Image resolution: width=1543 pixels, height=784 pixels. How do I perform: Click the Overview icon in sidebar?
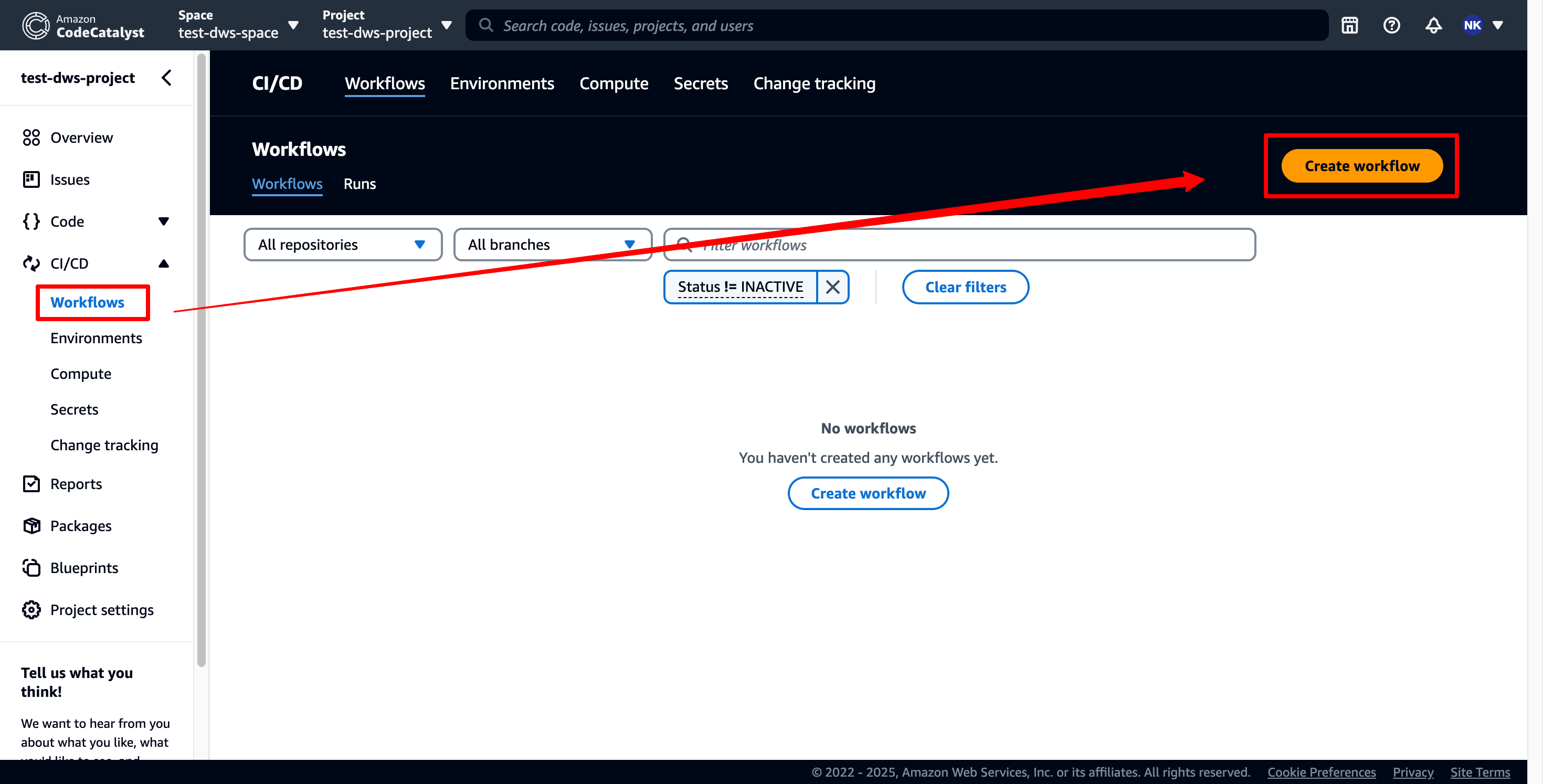pyautogui.click(x=31, y=138)
